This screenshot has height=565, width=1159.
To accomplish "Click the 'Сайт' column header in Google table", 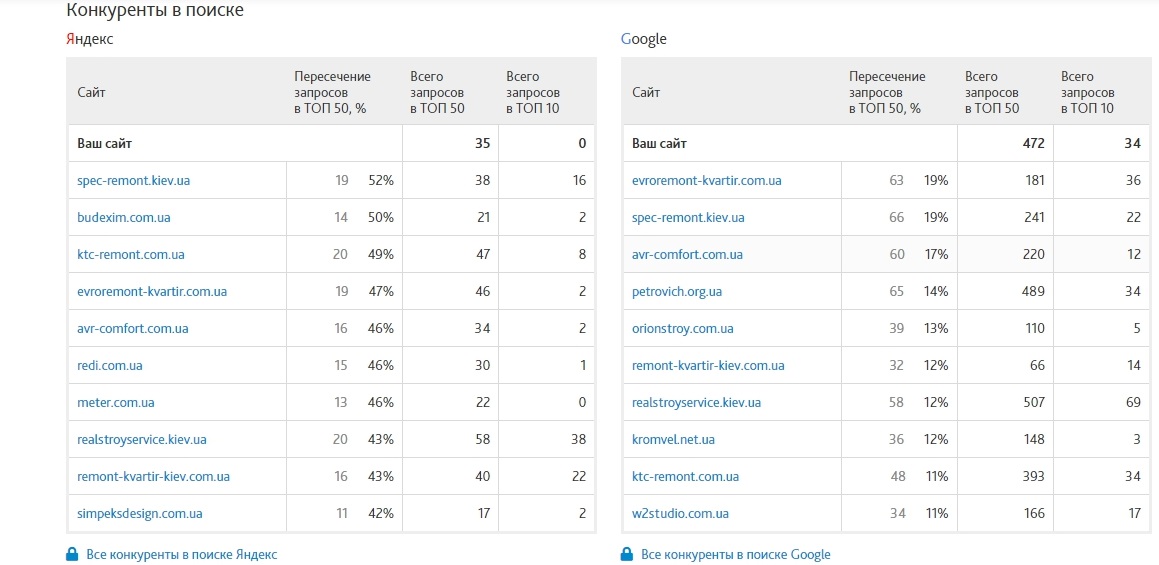I will [645, 92].
